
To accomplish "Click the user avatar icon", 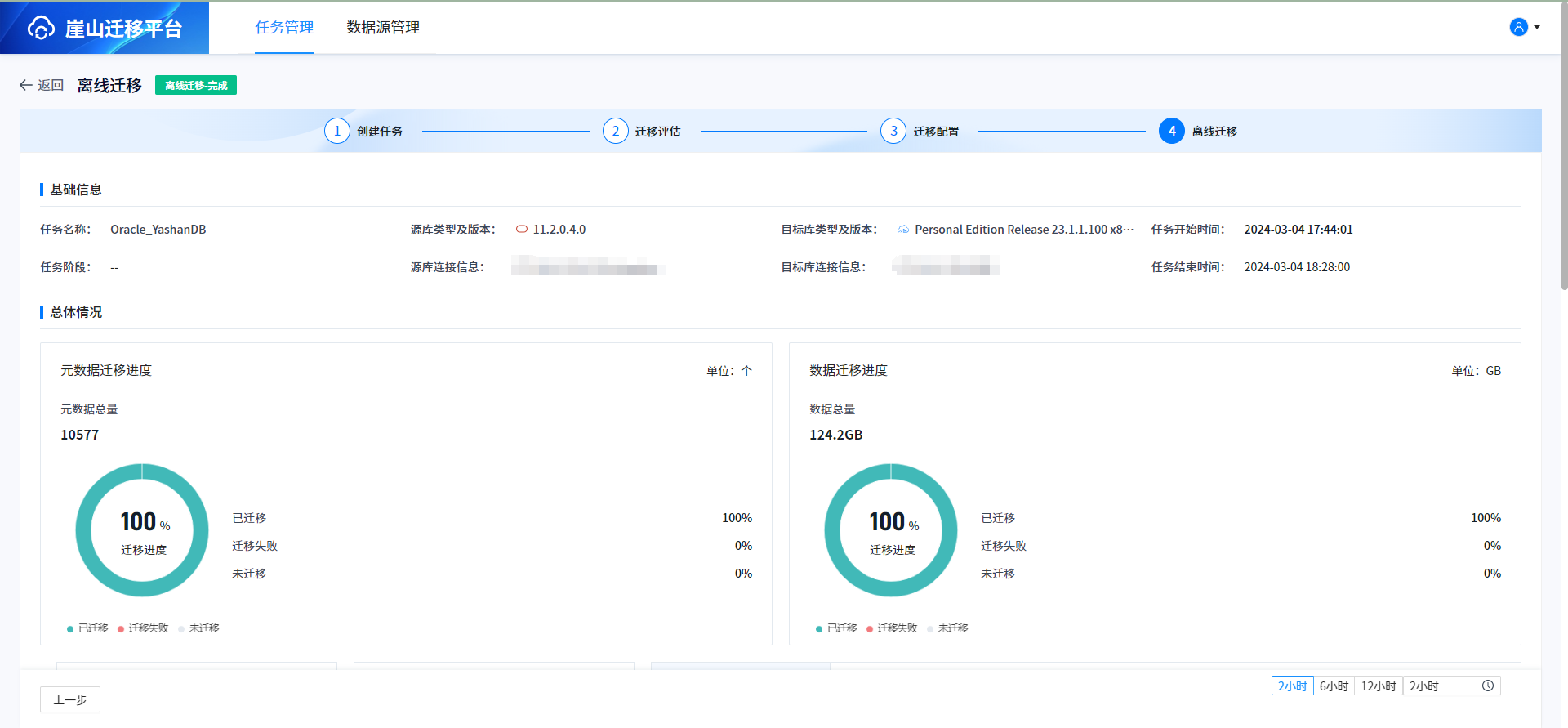I will tap(1518, 27).
